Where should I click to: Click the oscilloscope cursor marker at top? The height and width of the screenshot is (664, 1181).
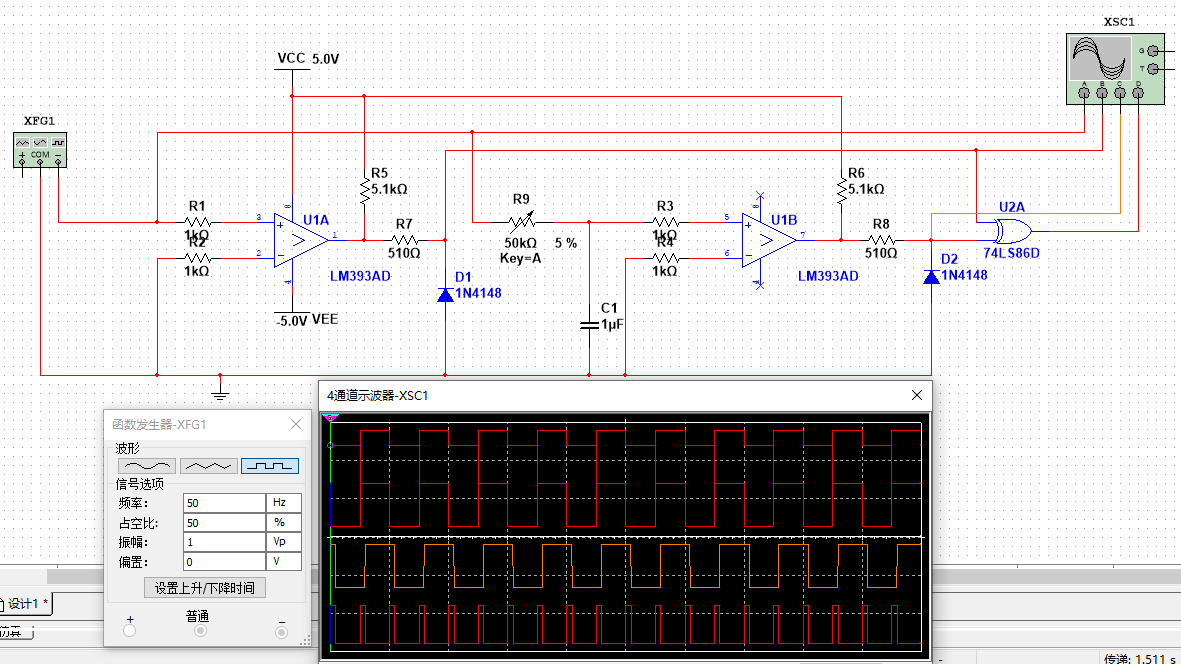[330, 417]
